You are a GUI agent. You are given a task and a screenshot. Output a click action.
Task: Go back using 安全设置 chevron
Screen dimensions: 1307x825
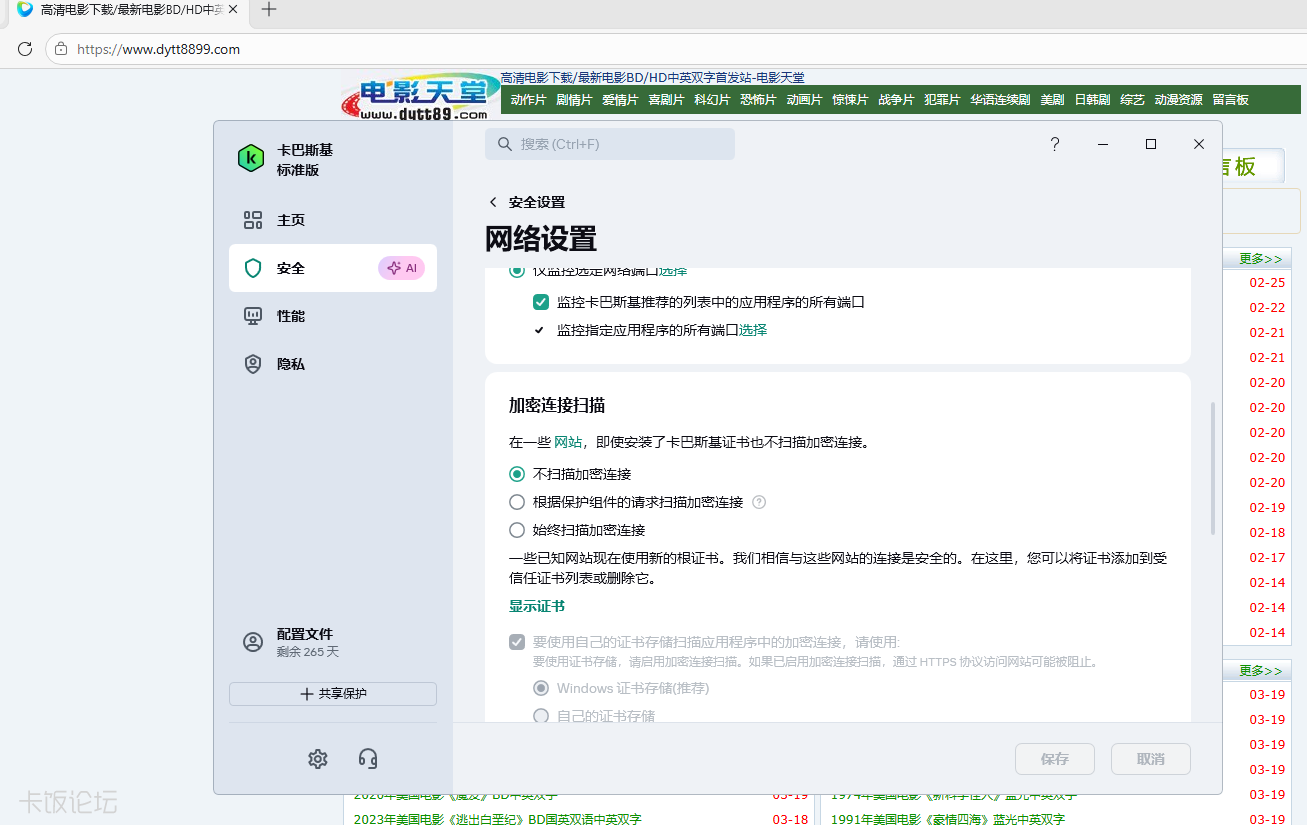492,201
